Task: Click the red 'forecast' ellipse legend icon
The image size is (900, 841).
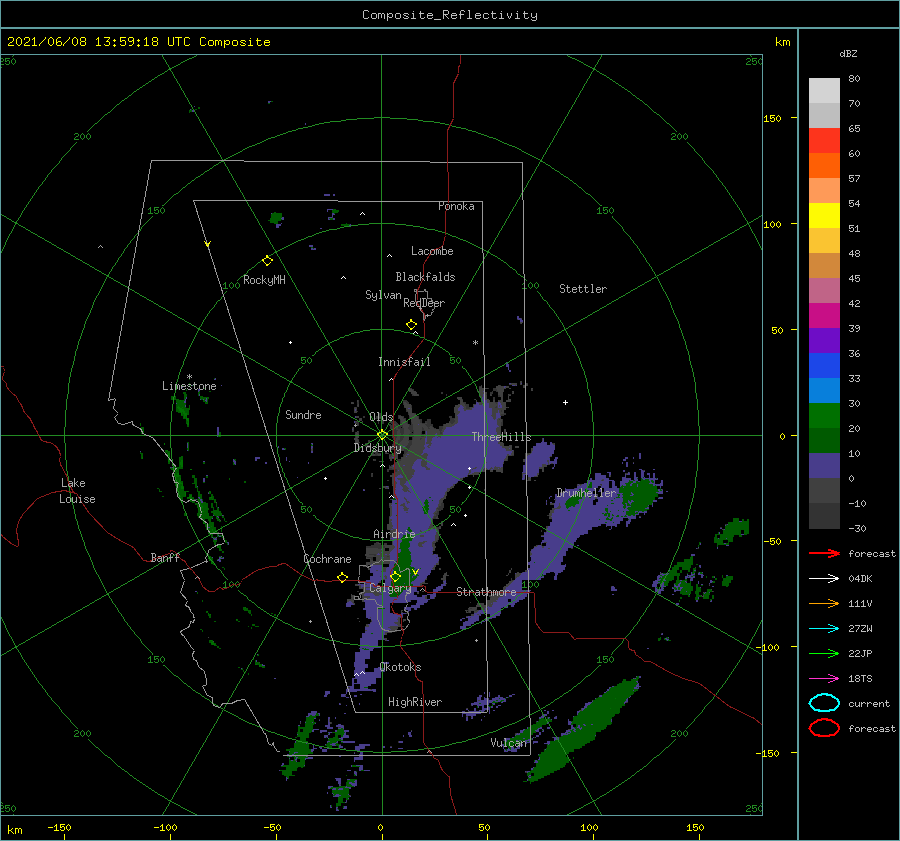Action: [824, 728]
